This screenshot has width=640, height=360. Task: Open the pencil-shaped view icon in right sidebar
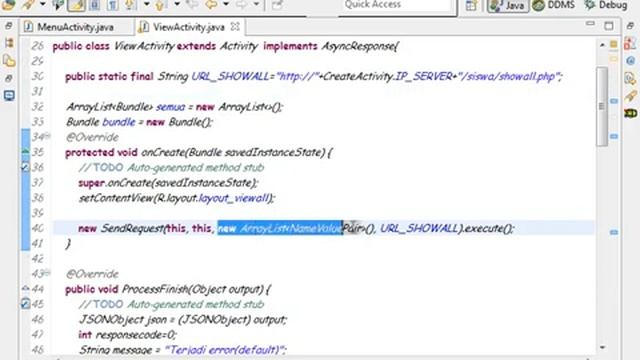[631, 96]
